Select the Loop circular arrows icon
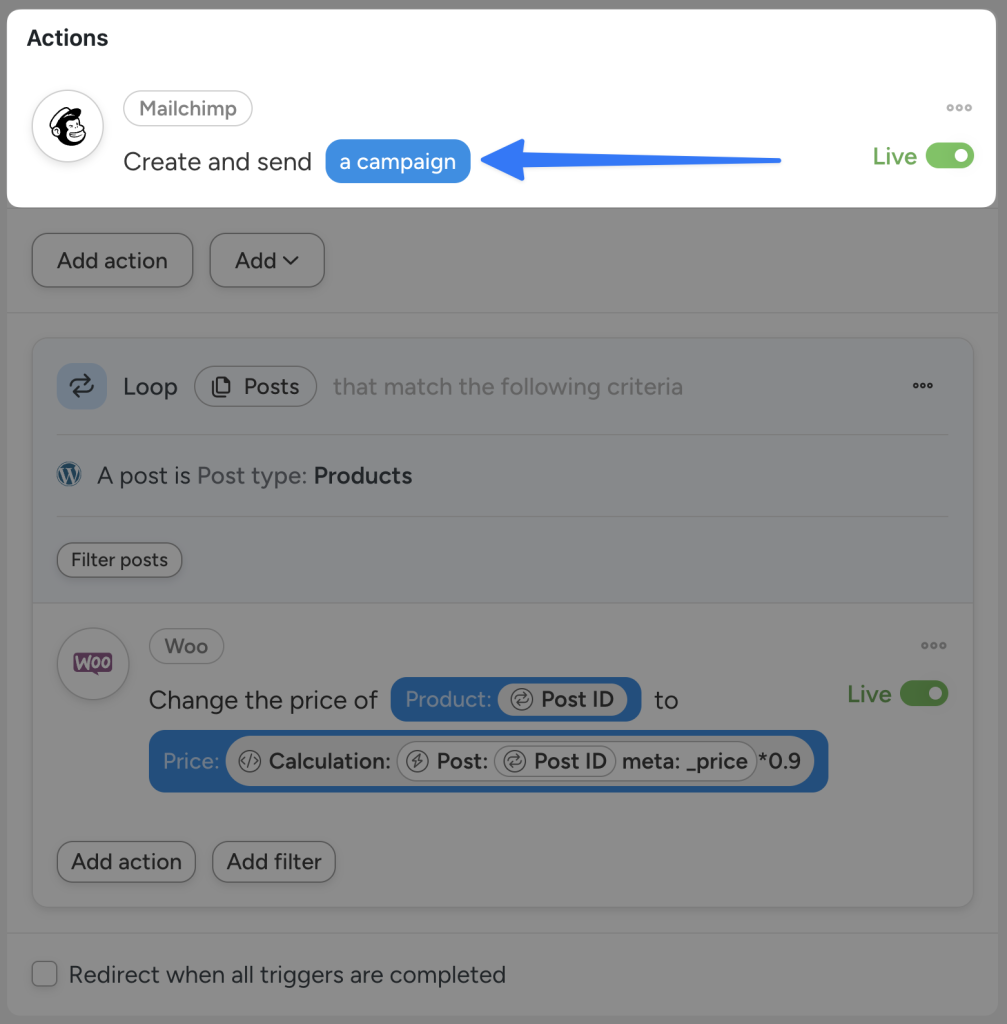The image size is (1007, 1024). click(x=81, y=386)
